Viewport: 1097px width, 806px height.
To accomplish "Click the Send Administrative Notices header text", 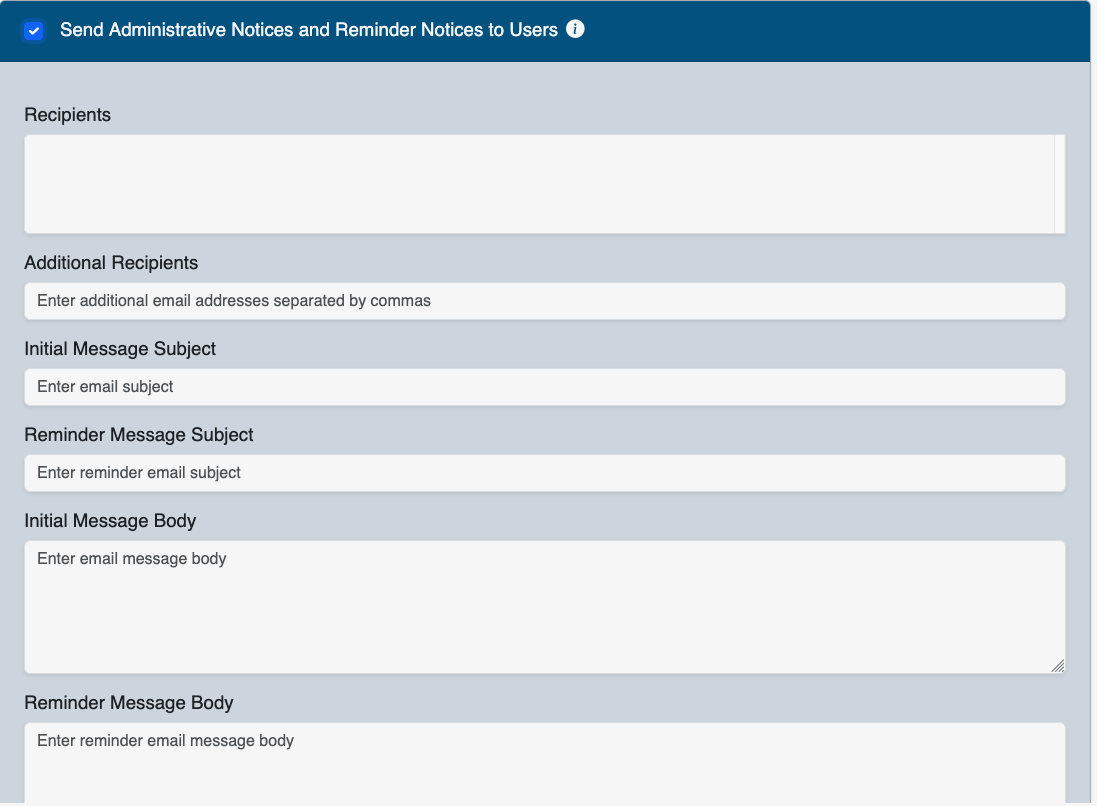I will point(308,30).
